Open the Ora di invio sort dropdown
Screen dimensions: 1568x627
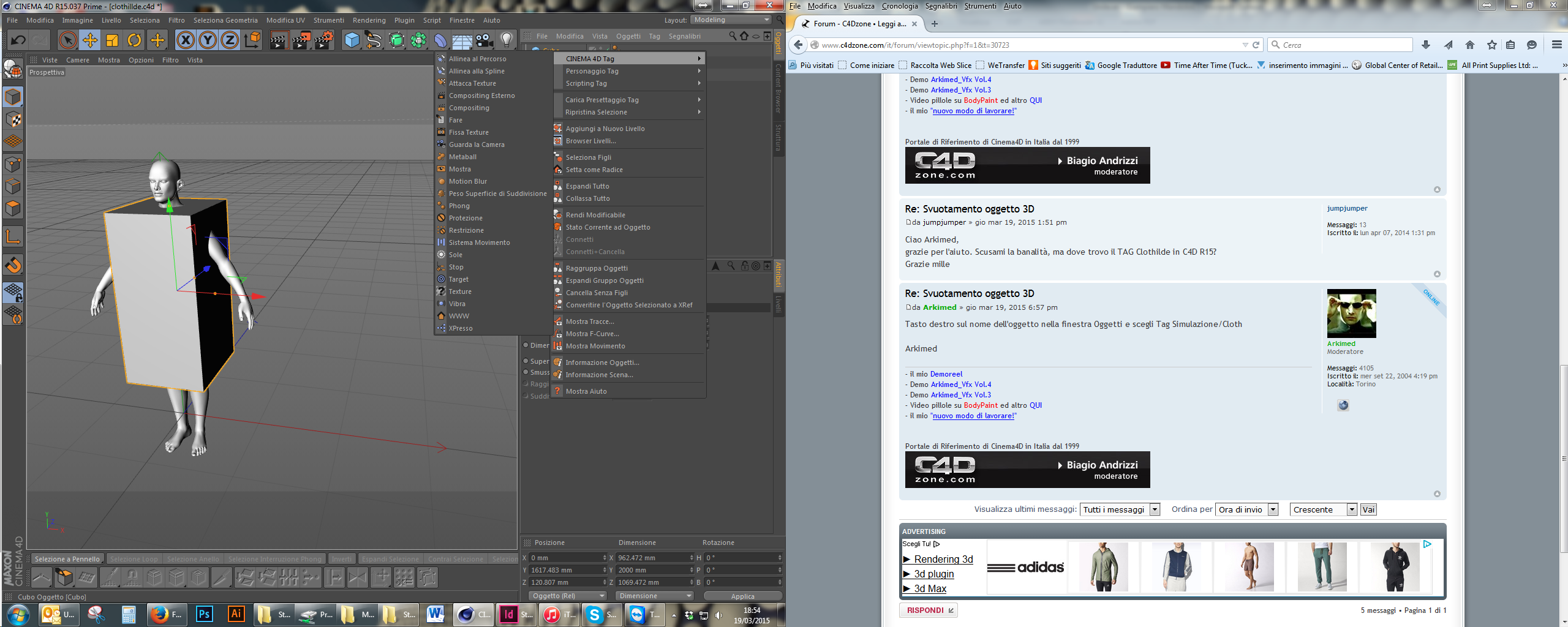pyautogui.click(x=1246, y=509)
